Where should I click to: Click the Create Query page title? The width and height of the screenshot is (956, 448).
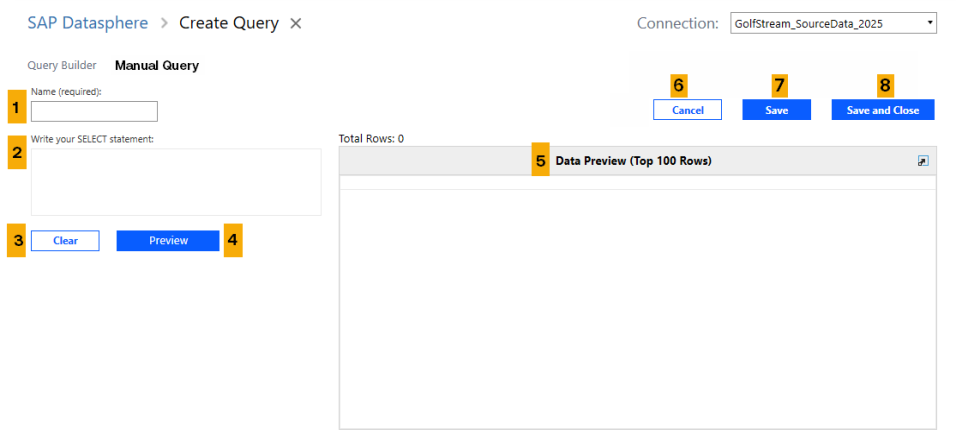coord(229,24)
